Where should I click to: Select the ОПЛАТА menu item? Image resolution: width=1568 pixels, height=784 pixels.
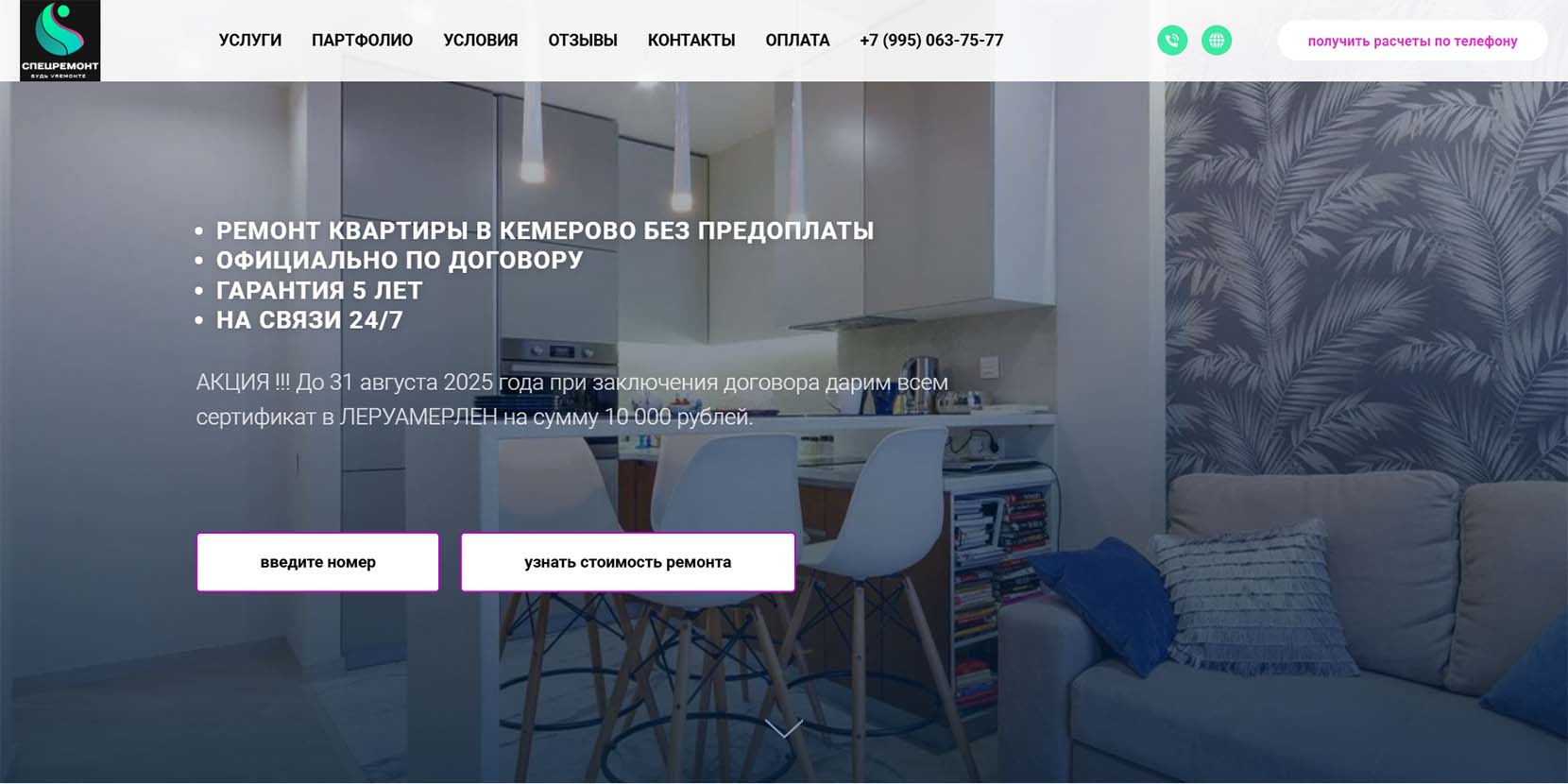tap(797, 41)
